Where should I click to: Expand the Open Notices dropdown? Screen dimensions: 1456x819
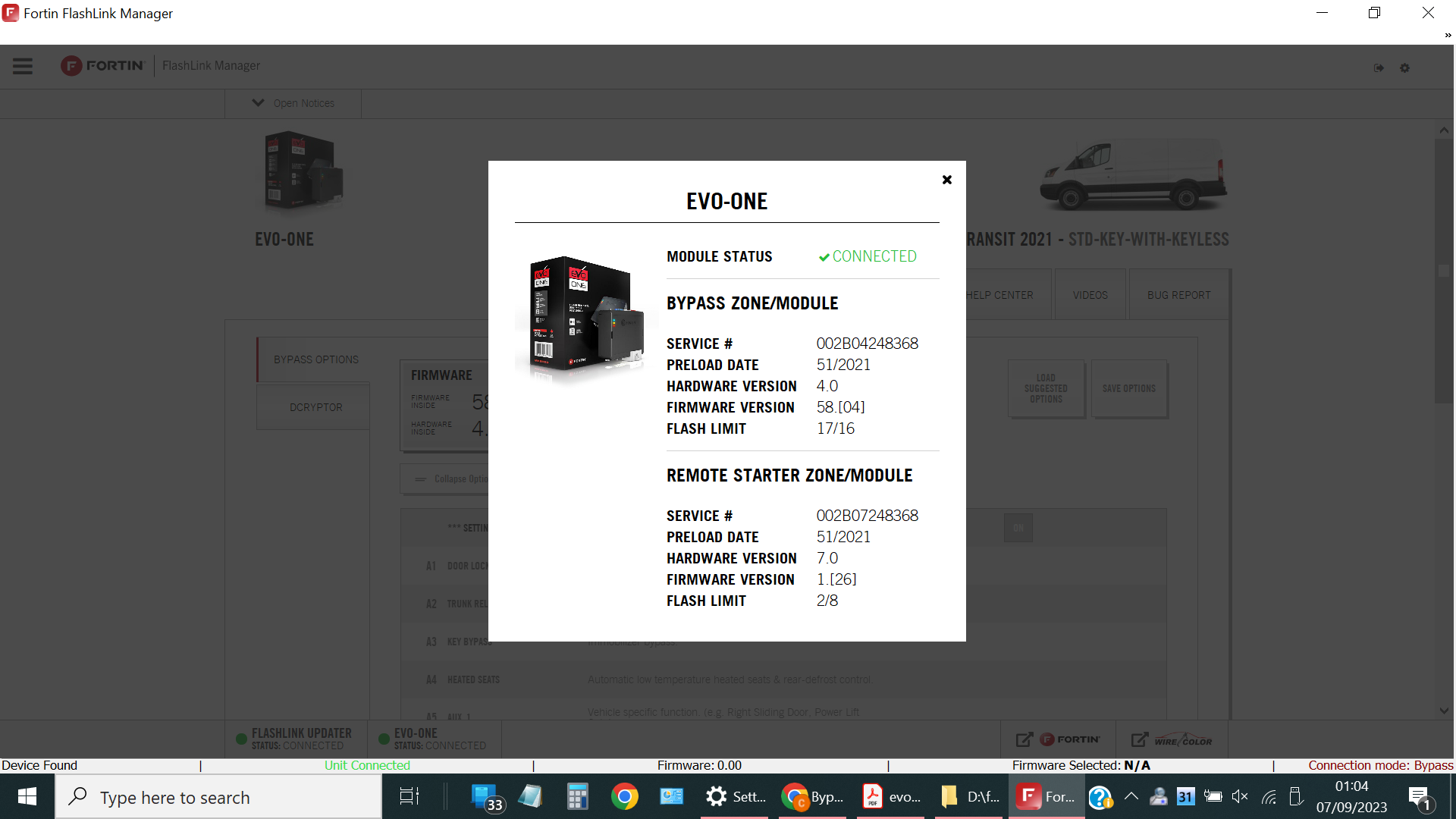(293, 103)
